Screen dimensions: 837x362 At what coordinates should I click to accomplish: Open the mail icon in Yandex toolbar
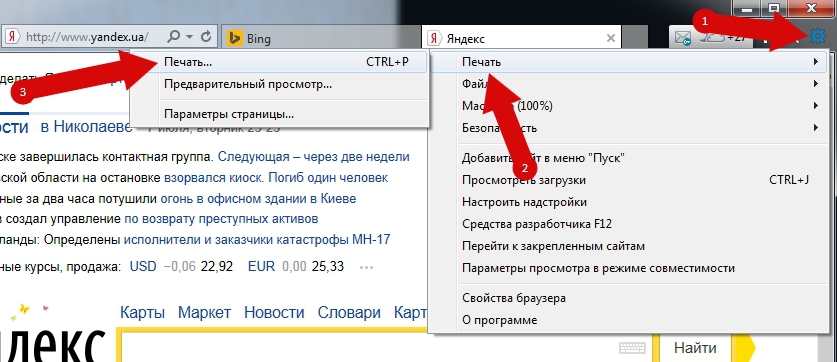click(683, 38)
